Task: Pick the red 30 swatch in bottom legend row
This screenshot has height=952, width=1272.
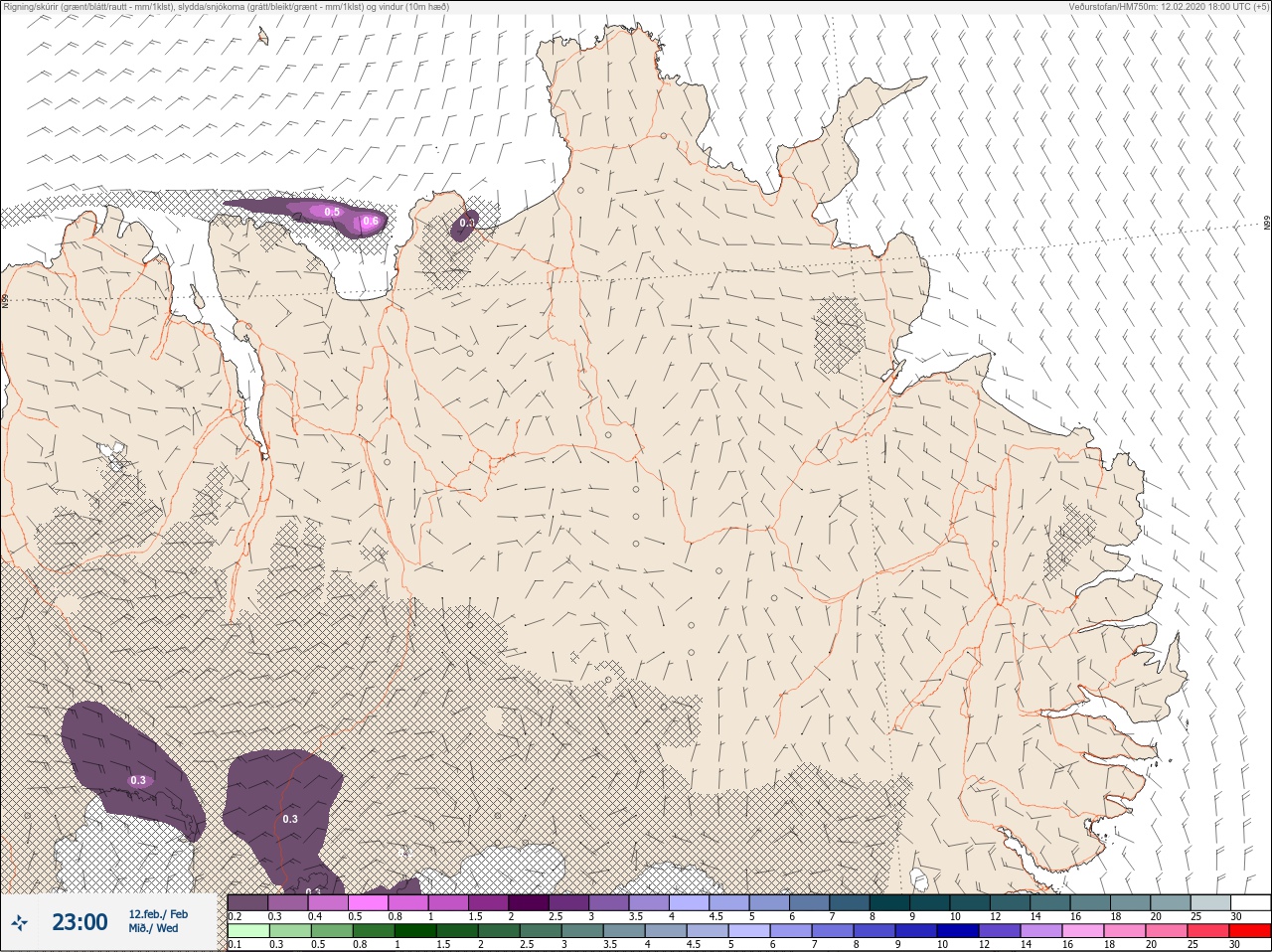Action: point(1250,931)
